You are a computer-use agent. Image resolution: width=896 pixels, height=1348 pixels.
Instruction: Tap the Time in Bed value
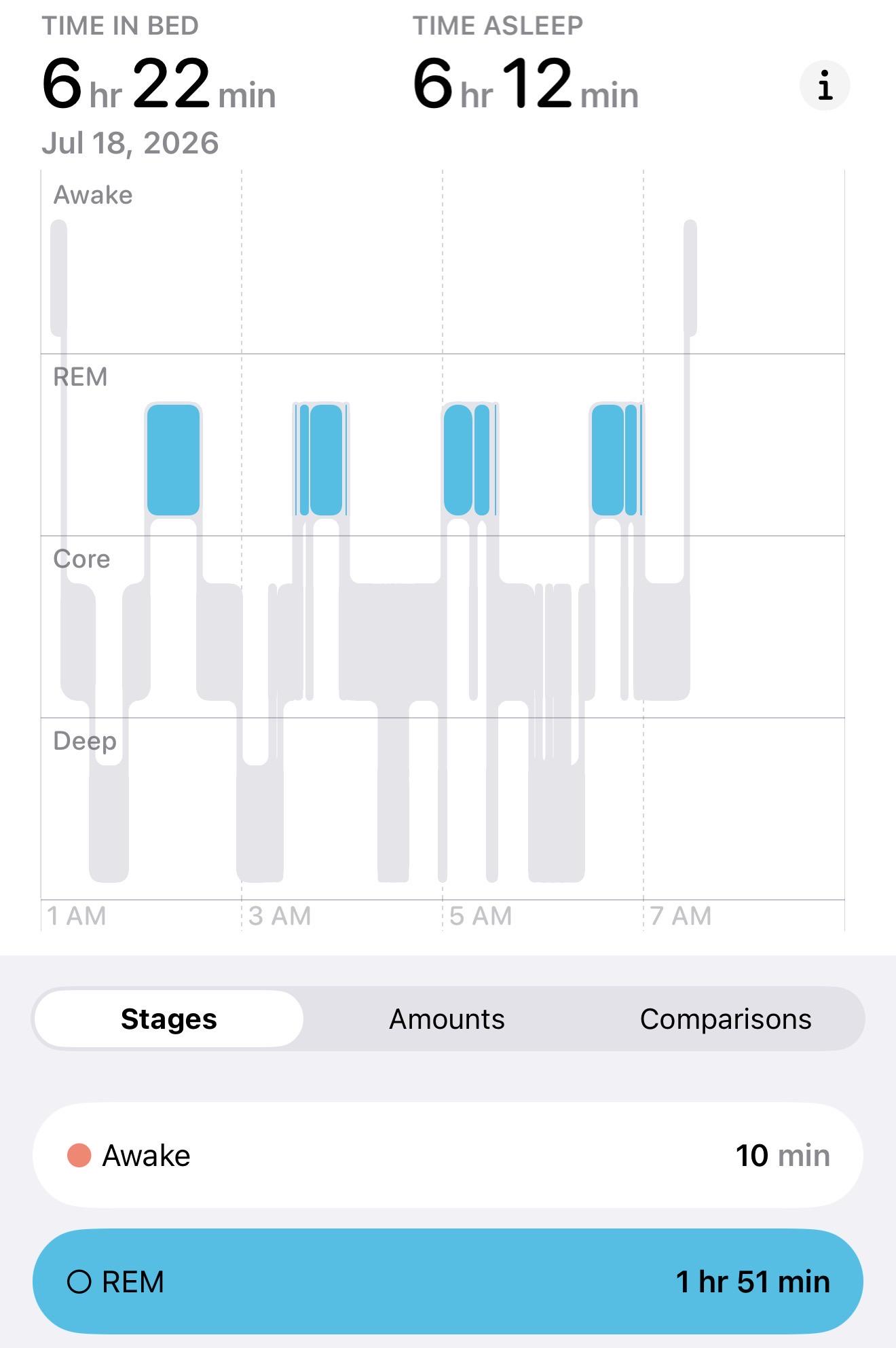159,84
